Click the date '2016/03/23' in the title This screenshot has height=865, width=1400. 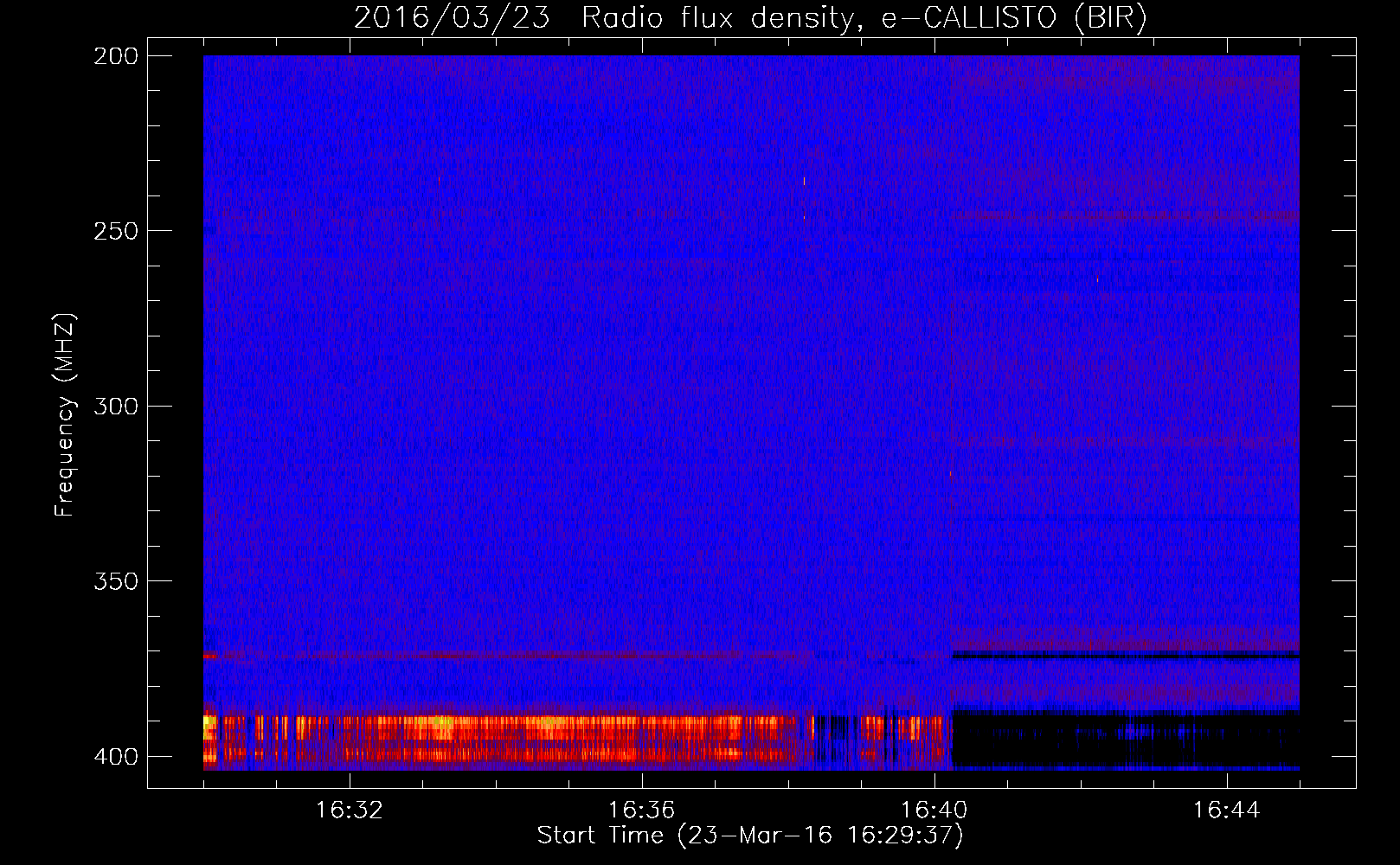click(x=452, y=18)
